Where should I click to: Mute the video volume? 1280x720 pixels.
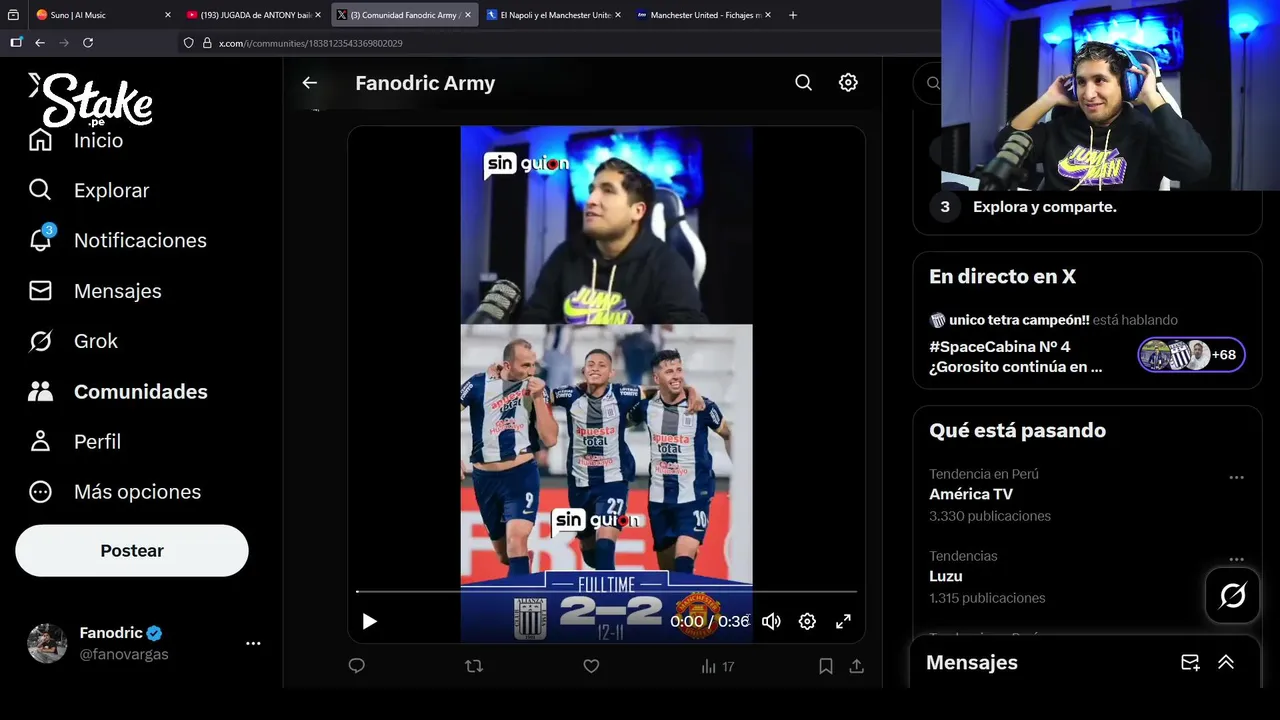pos(771,621)
